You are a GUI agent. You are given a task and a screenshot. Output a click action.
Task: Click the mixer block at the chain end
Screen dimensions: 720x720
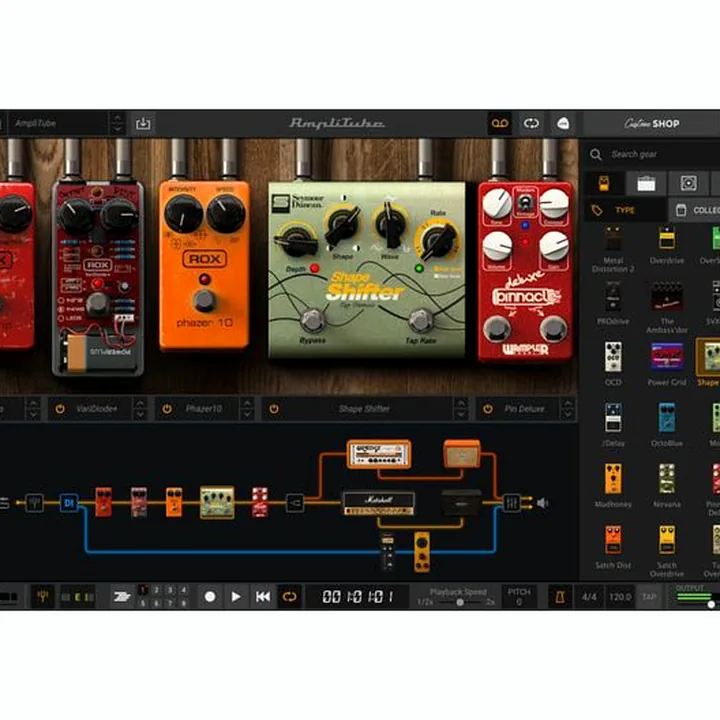pyautogui.click(x=512, y=503)
